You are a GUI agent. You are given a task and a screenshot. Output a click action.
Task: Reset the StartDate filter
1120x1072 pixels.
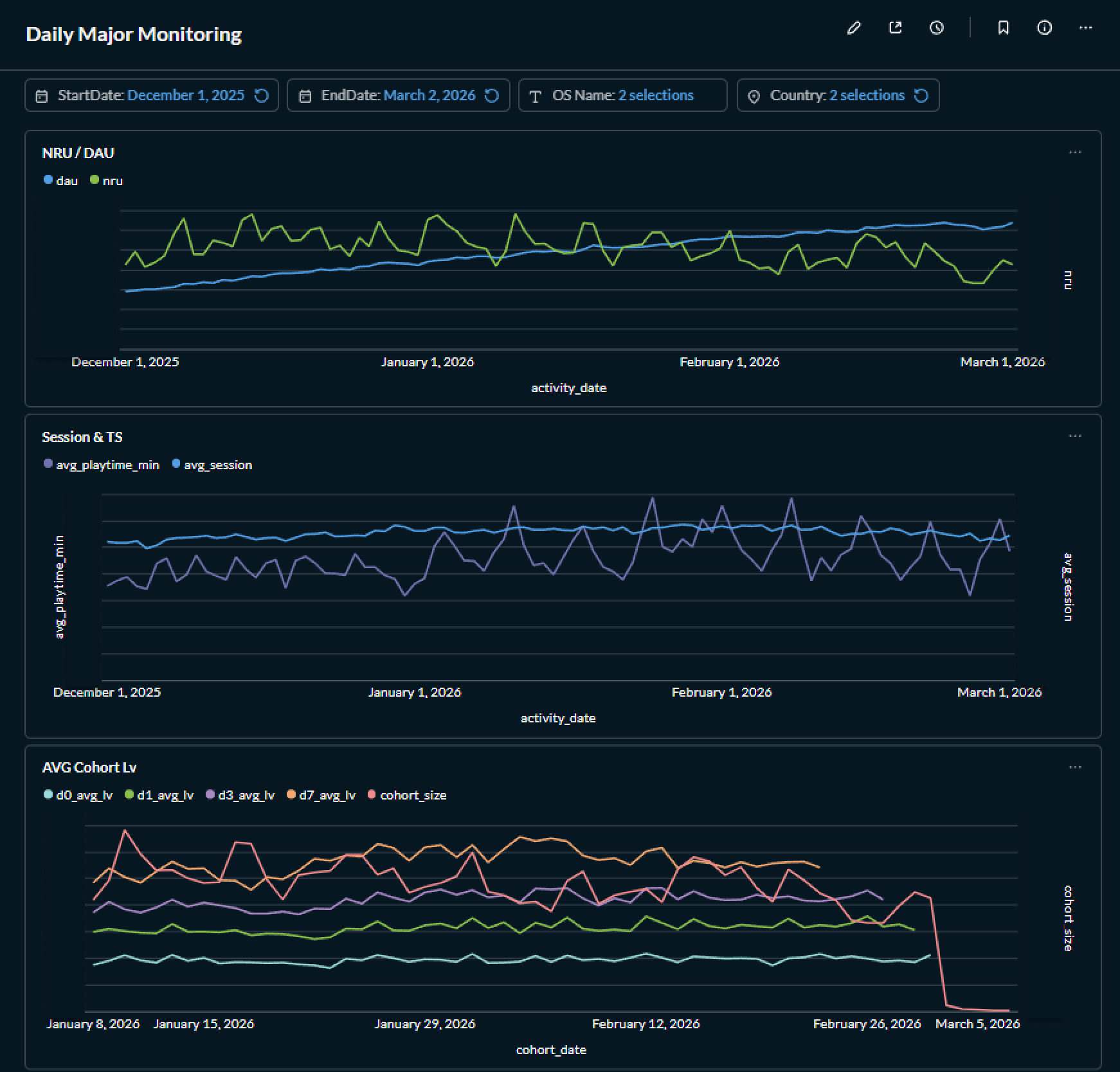pos(262,96)
